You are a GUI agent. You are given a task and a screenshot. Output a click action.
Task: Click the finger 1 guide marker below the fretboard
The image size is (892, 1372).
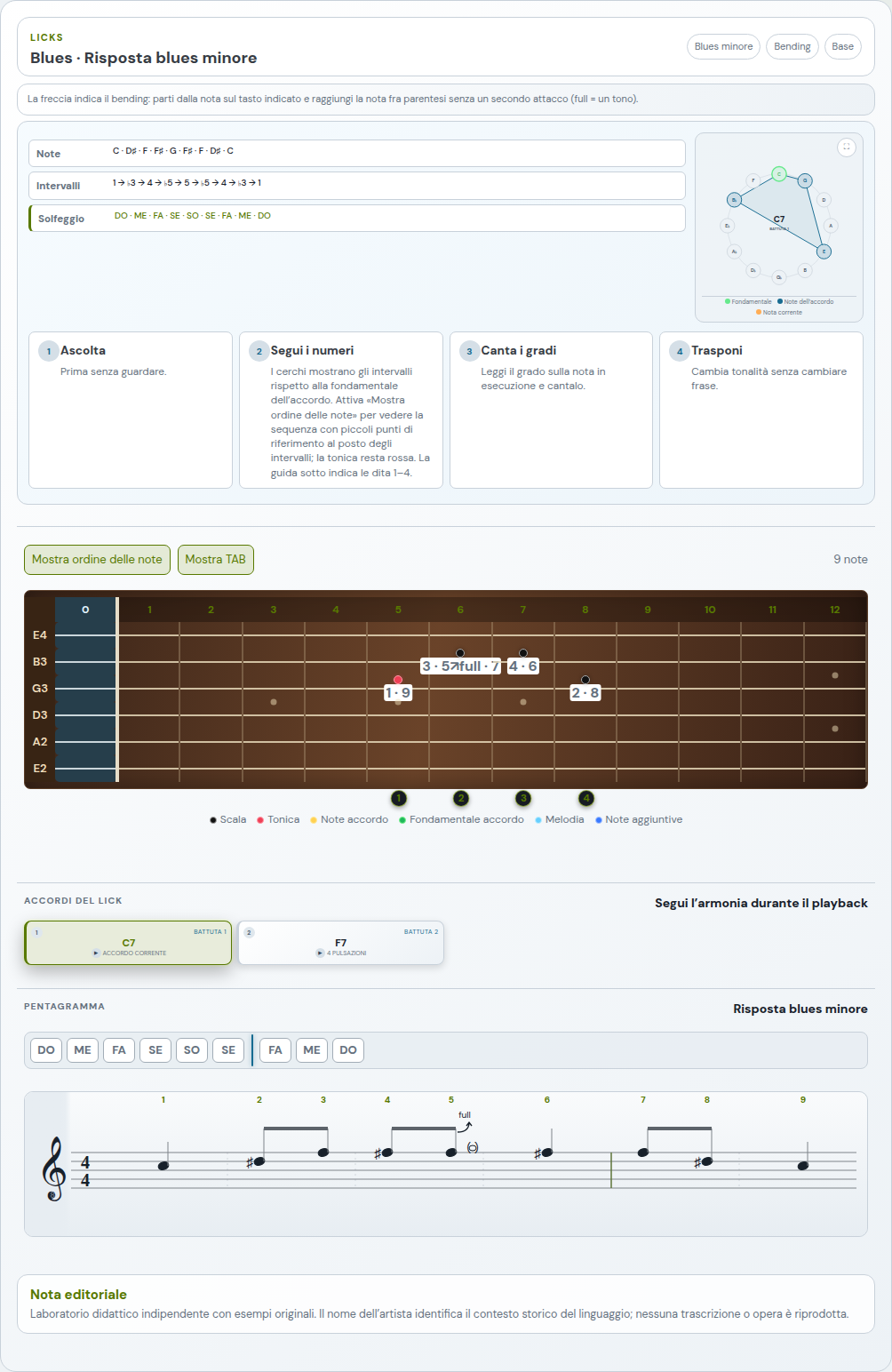point(399,799)
